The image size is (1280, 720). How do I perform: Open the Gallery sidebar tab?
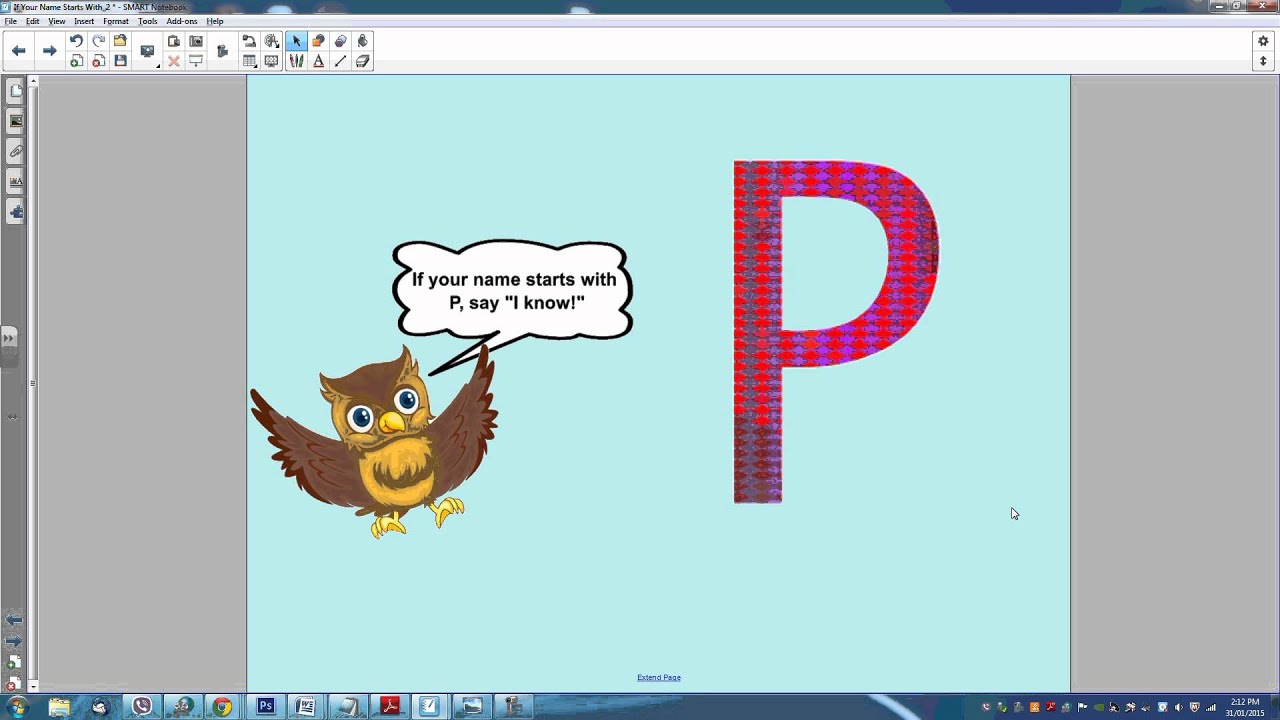[x=15, y=121]
